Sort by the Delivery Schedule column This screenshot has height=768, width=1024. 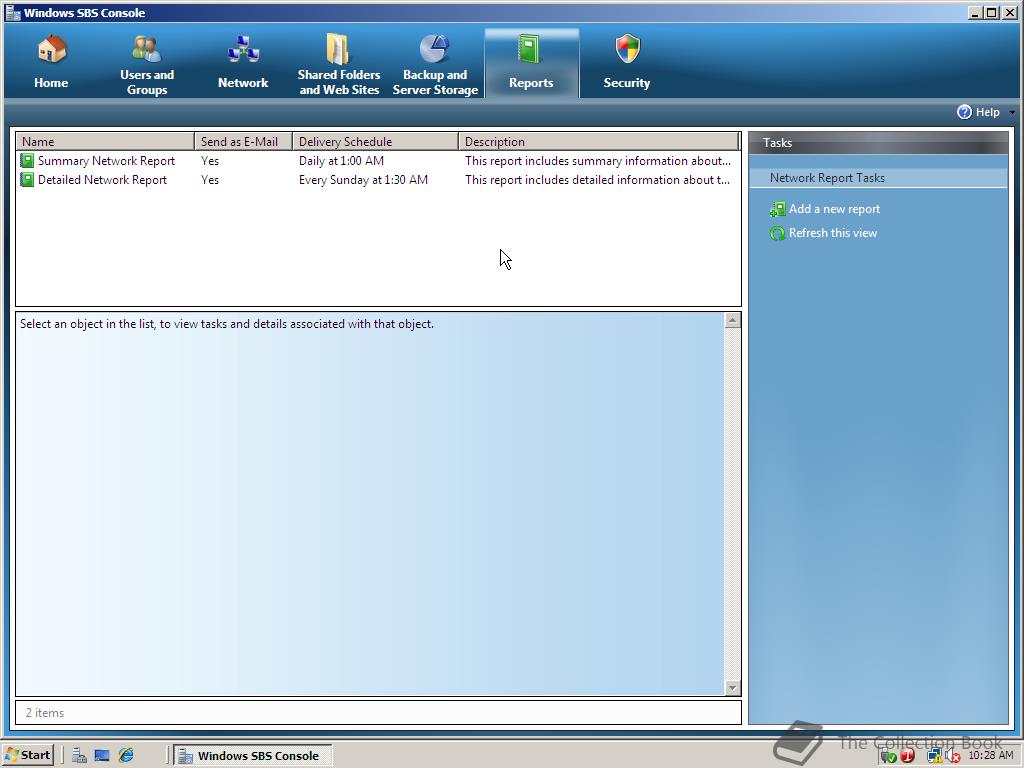376,141
